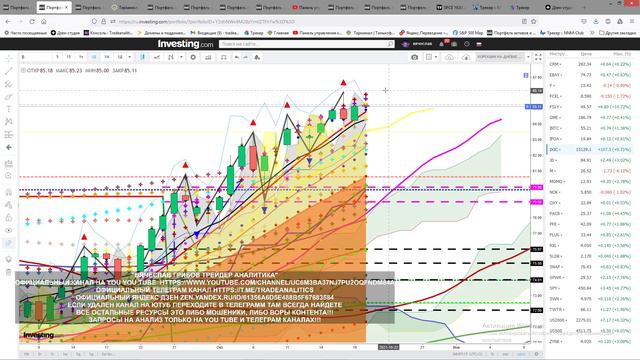
Task: Select the 15 minute timeframe button
Action: click(69, 57)
